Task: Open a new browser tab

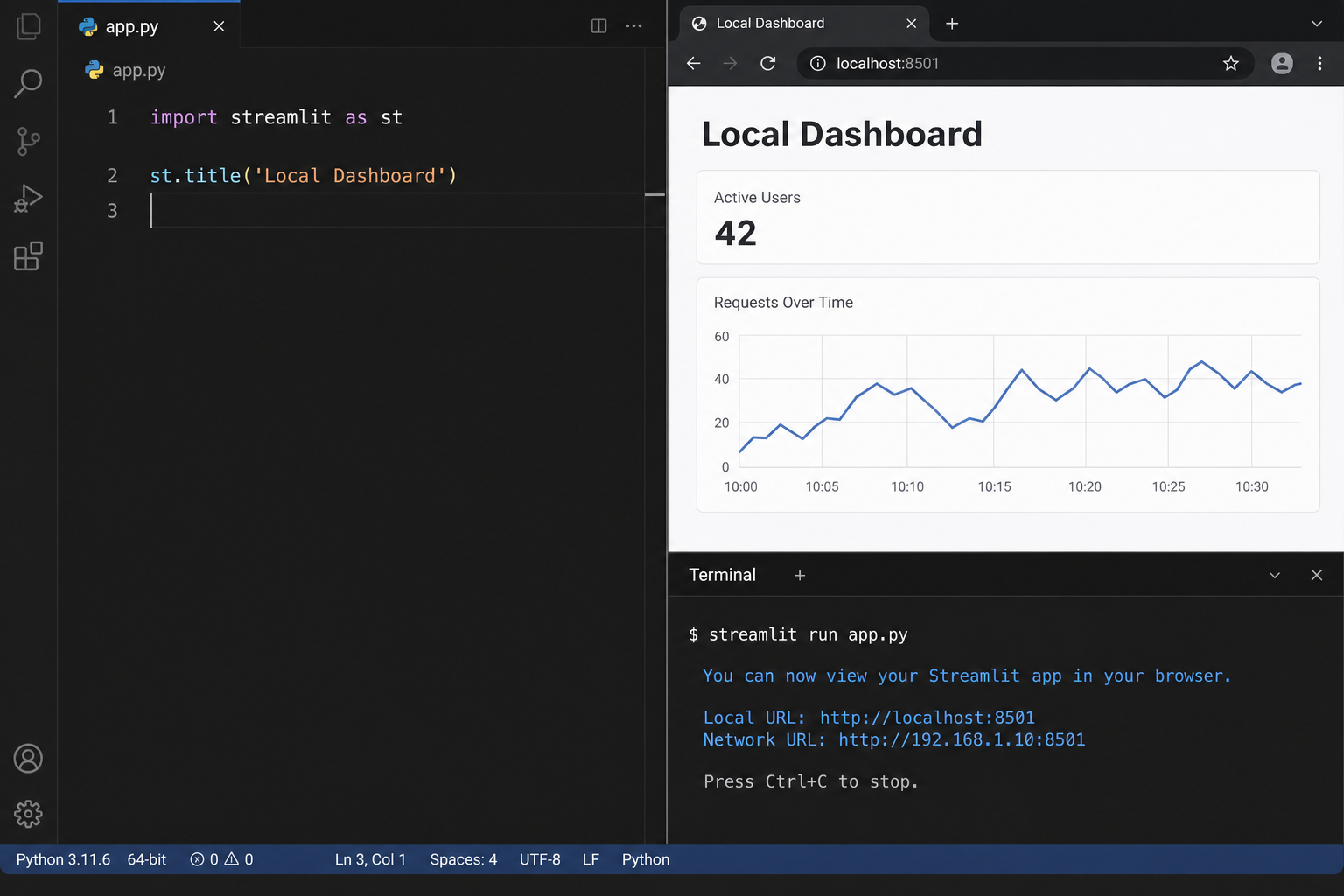Action: pyautogui.click(x=952, y=24)
